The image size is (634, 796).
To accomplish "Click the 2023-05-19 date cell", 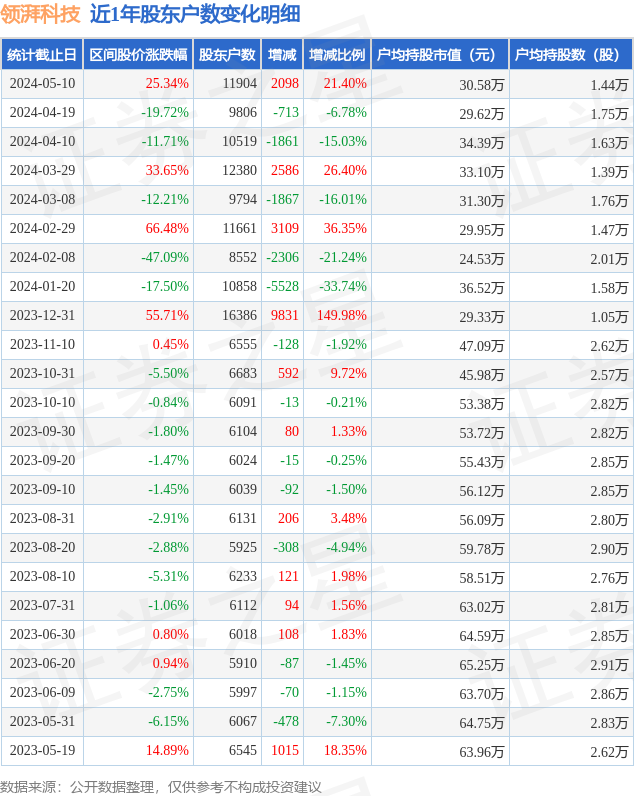I will [42, 751].
